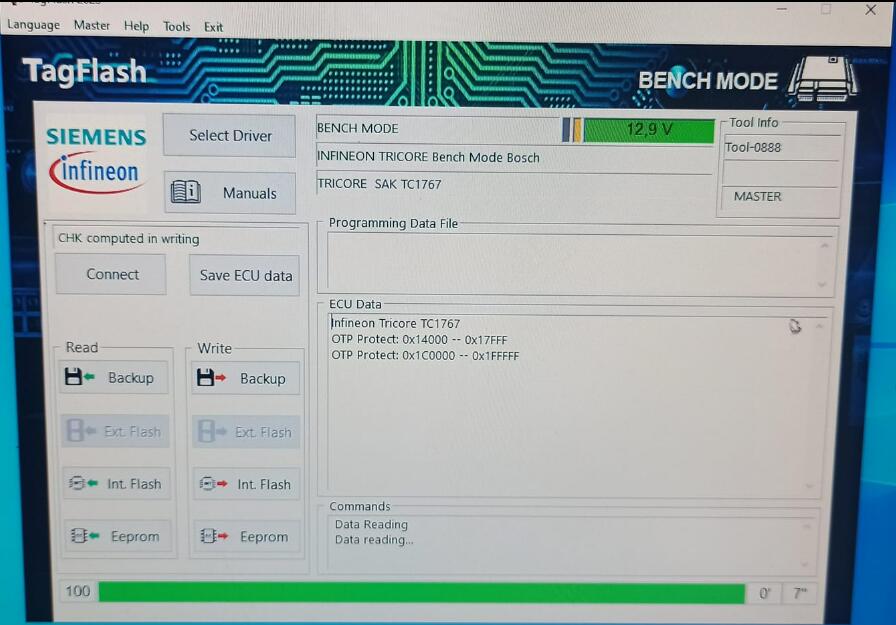Click 'MASTER' in Tool Info
Image resolution: width=896 pixels, height=625 pixels.
pyautogui.click(x=757, y=196)
